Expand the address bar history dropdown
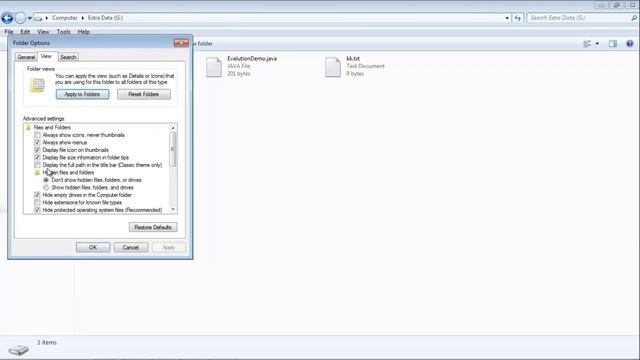Screen dimensions: 640x360 [507, 18]
